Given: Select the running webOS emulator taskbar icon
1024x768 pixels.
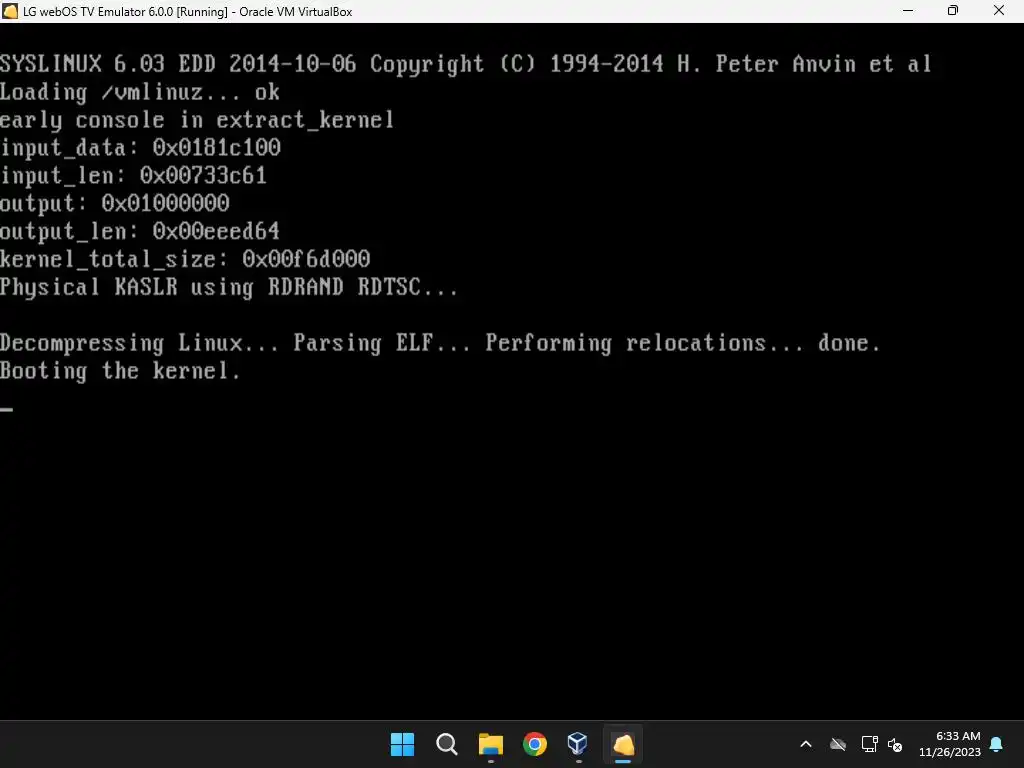Looking at the screenshot, I should 623,744.
